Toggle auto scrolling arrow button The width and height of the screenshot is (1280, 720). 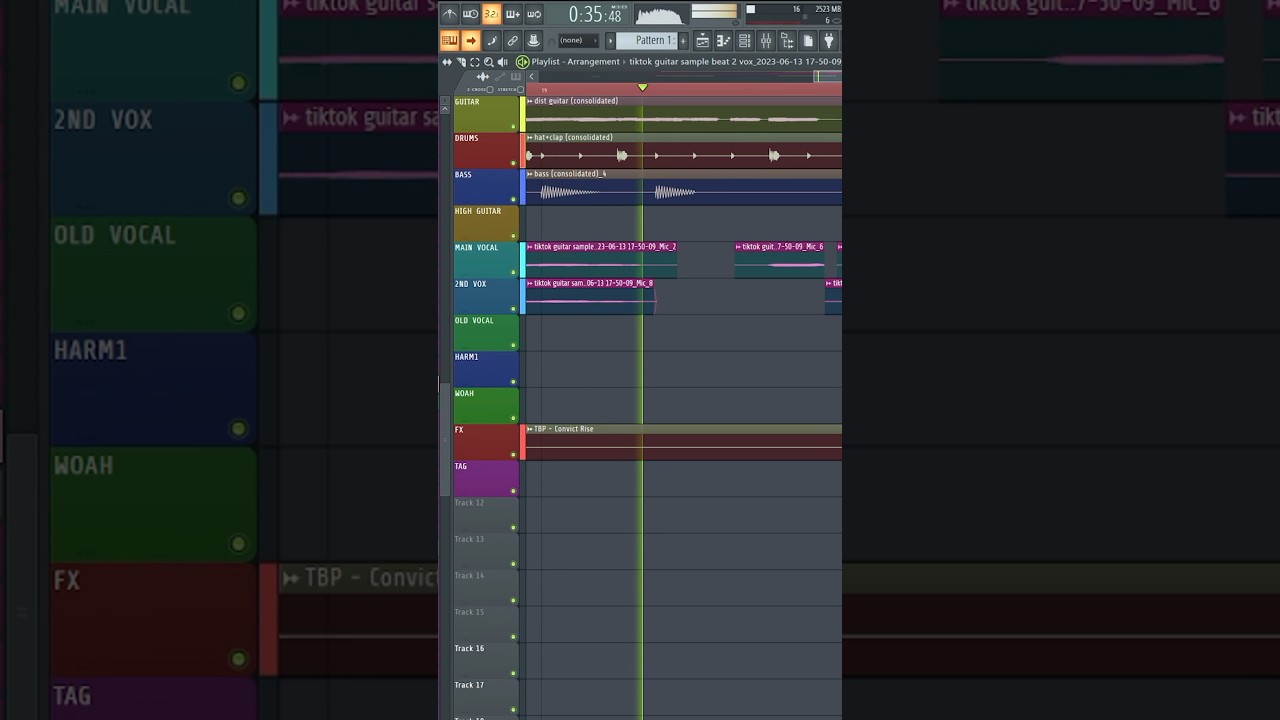point(471,40)
